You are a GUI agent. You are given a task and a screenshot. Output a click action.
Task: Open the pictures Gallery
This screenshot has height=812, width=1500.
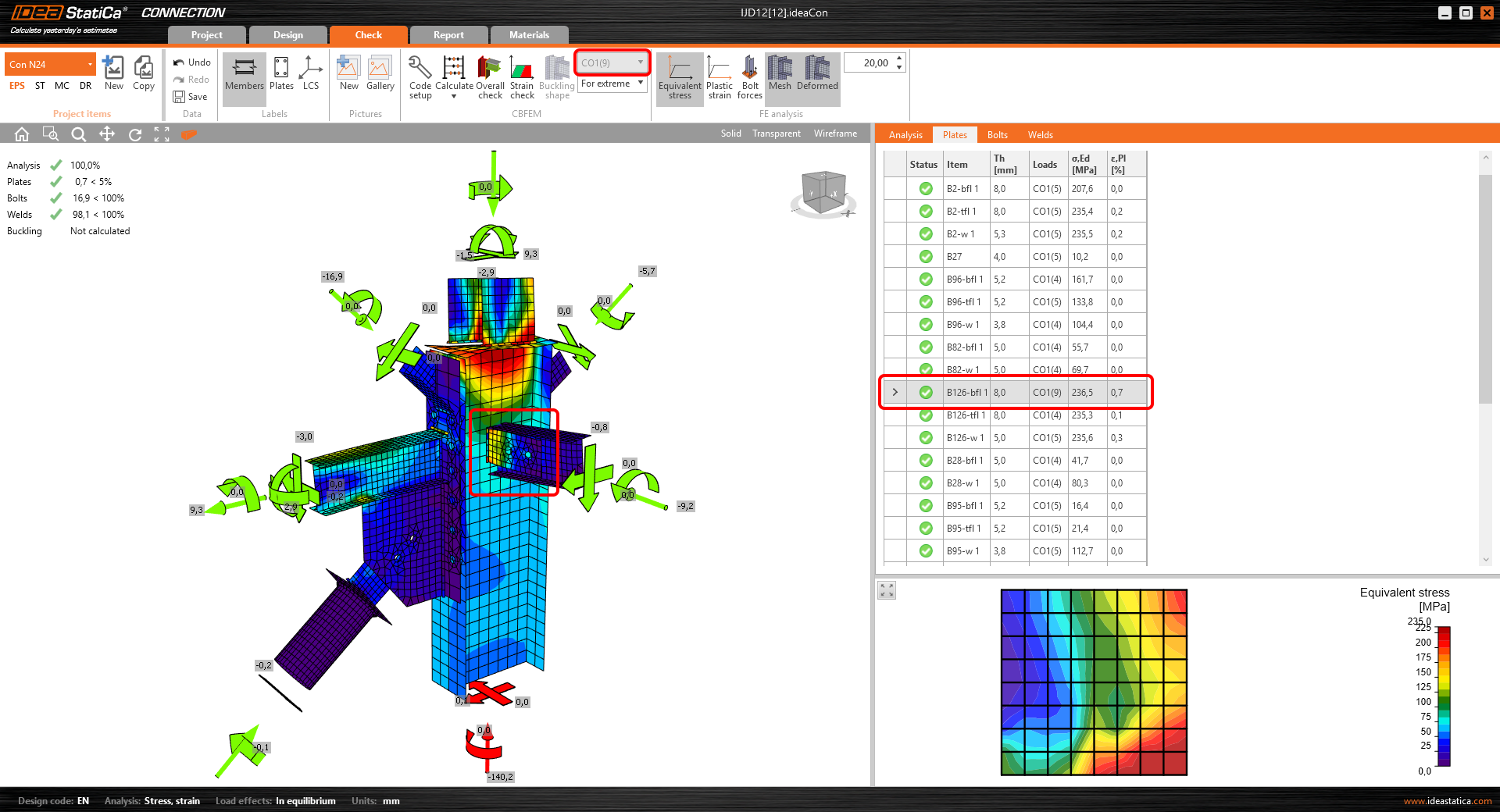[x=380, y=74]
